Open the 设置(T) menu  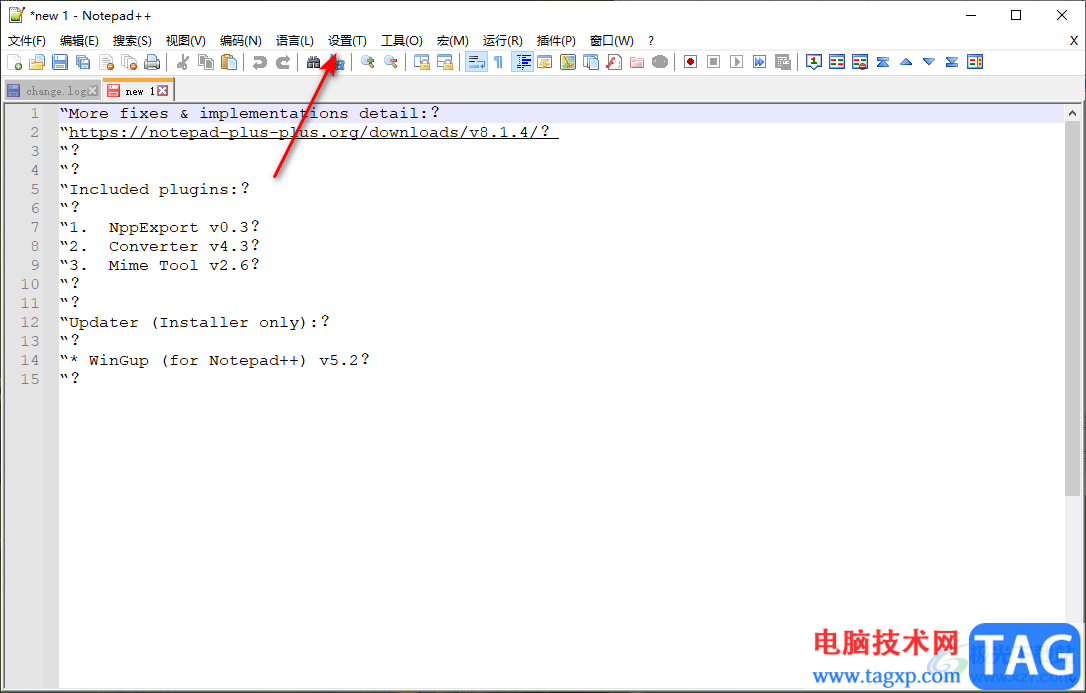(x=347, y=41)
